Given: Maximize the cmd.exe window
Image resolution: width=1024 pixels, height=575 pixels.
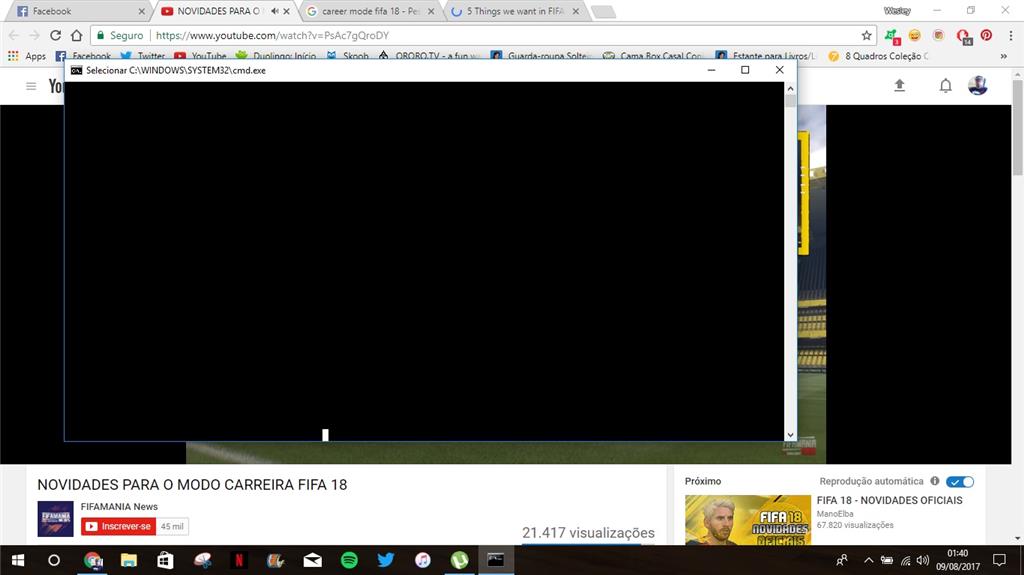Looking at the screenshot, I should pyautogui.click(x=744, y=70).
